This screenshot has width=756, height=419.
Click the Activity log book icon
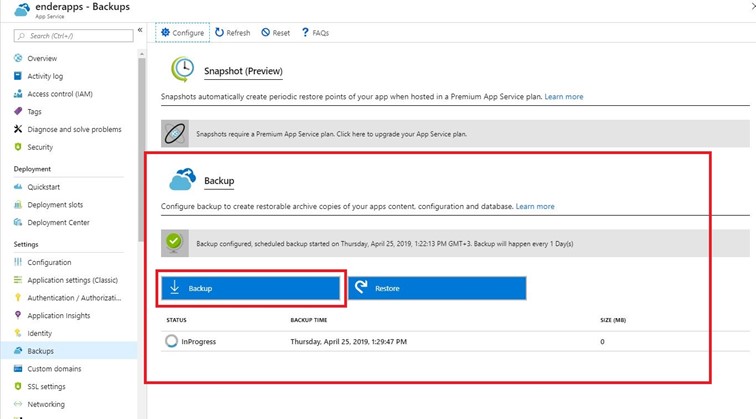click(x=18, y=76)
